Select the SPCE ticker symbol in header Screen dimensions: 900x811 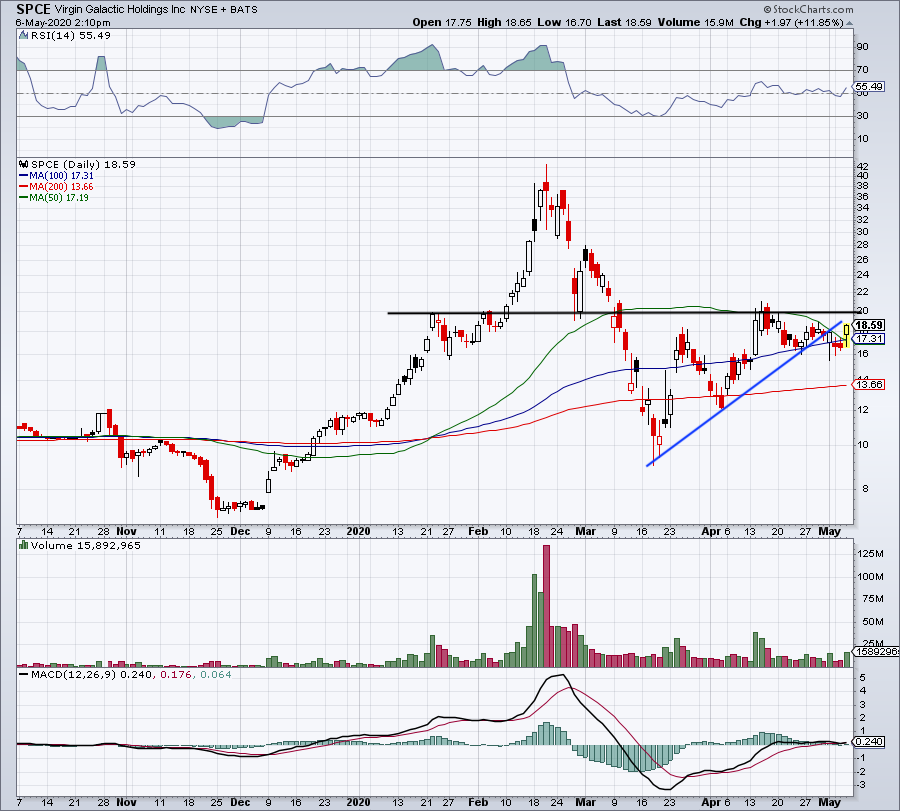[33, 9]
